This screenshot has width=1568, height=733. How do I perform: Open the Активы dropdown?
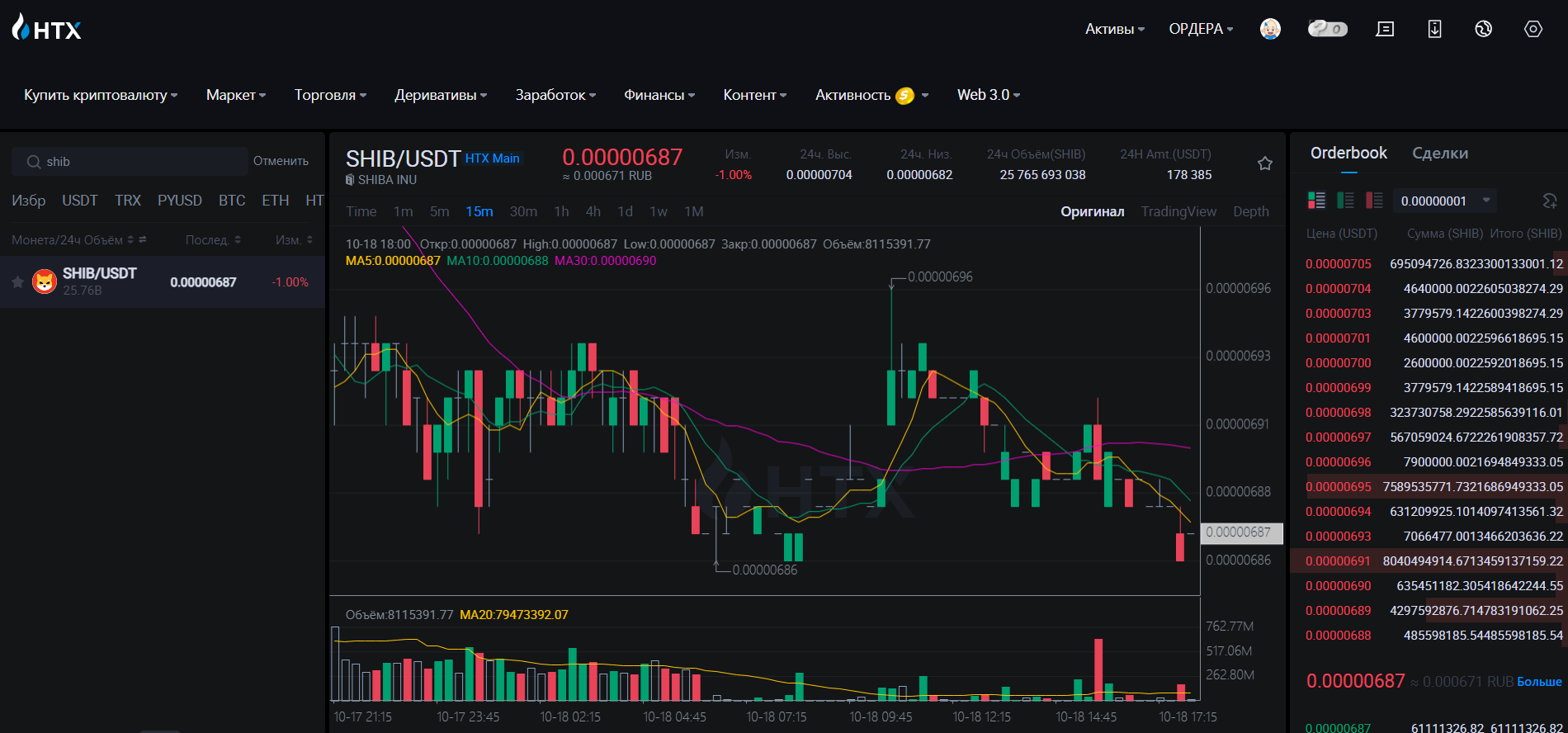point(1115,29)
